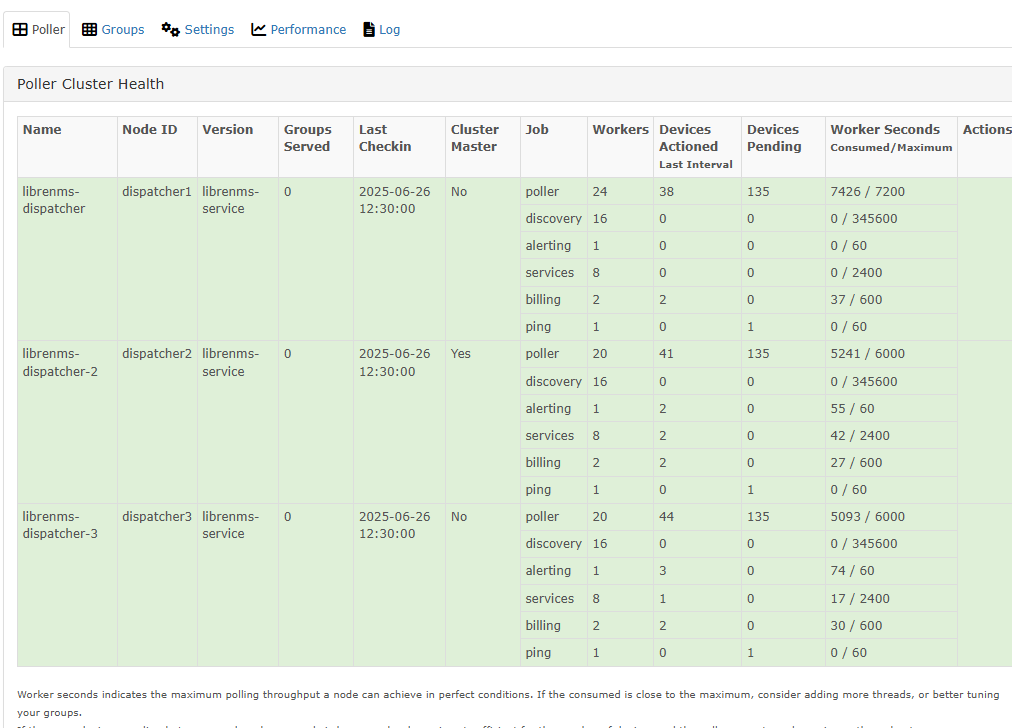This screenshot has width=1012, height=728.
Task: Click the '27 / 600' billing worker seconds
Action: pos(856,463)
